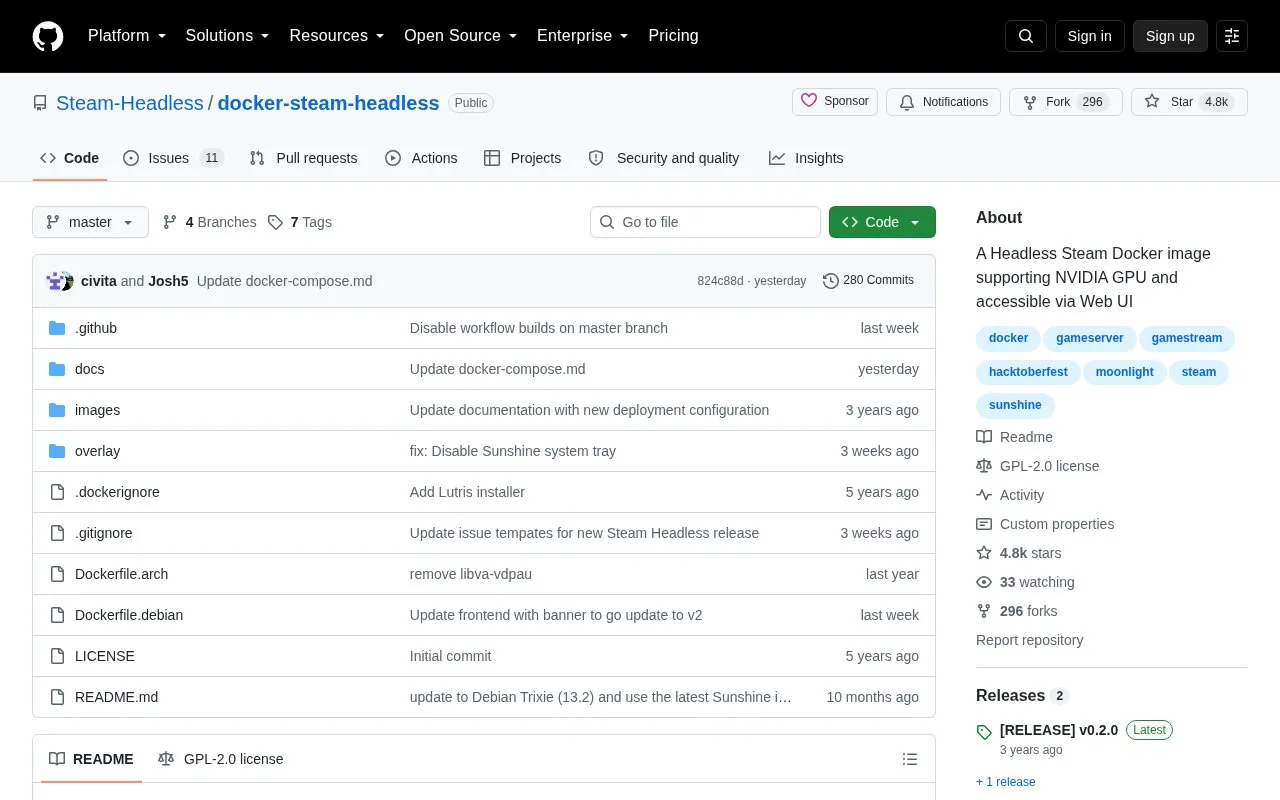Click the images folder icon
The width and height of the screenshot is (1280, 800).
click(57, 410)
